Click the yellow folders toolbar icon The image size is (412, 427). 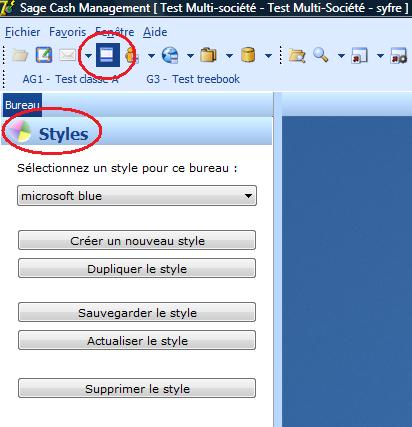point(208,55)
